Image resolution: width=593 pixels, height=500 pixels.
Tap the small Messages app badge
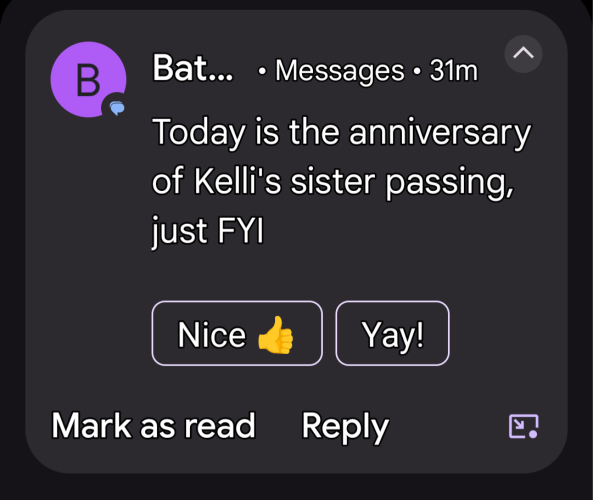click(x=117, y=108)
